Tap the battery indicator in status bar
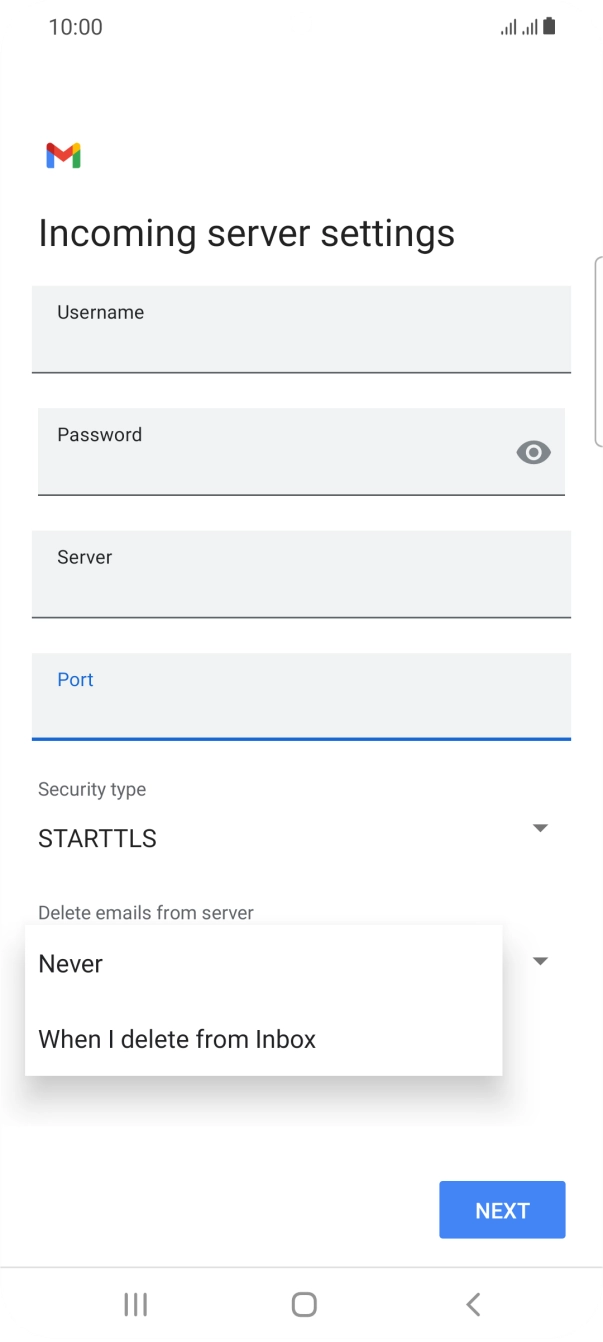Viewport: 603px width, 1342px height. pyautogui.click(x=548, y=27)
